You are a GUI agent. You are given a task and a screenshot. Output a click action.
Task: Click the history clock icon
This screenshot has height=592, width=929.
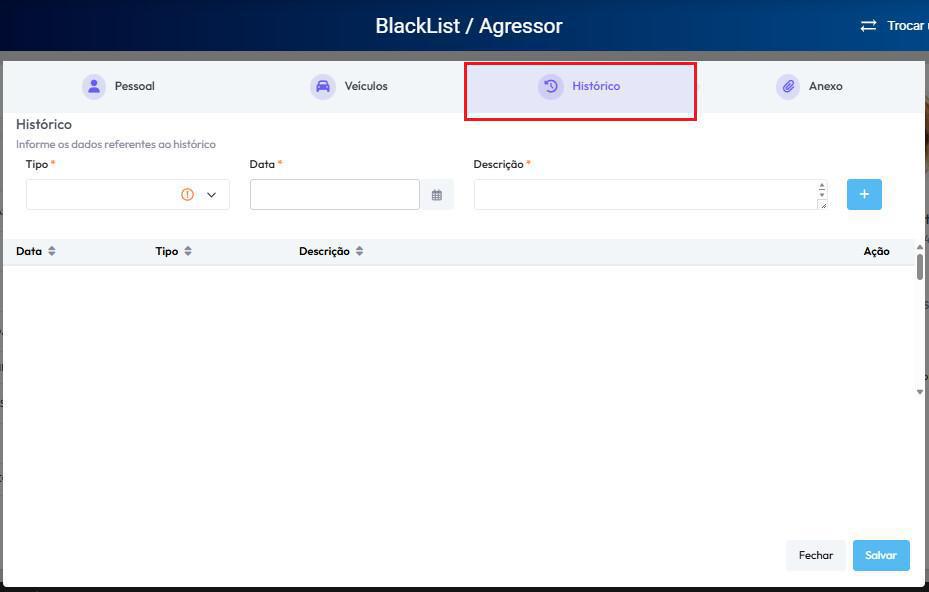tap(550, 87)
